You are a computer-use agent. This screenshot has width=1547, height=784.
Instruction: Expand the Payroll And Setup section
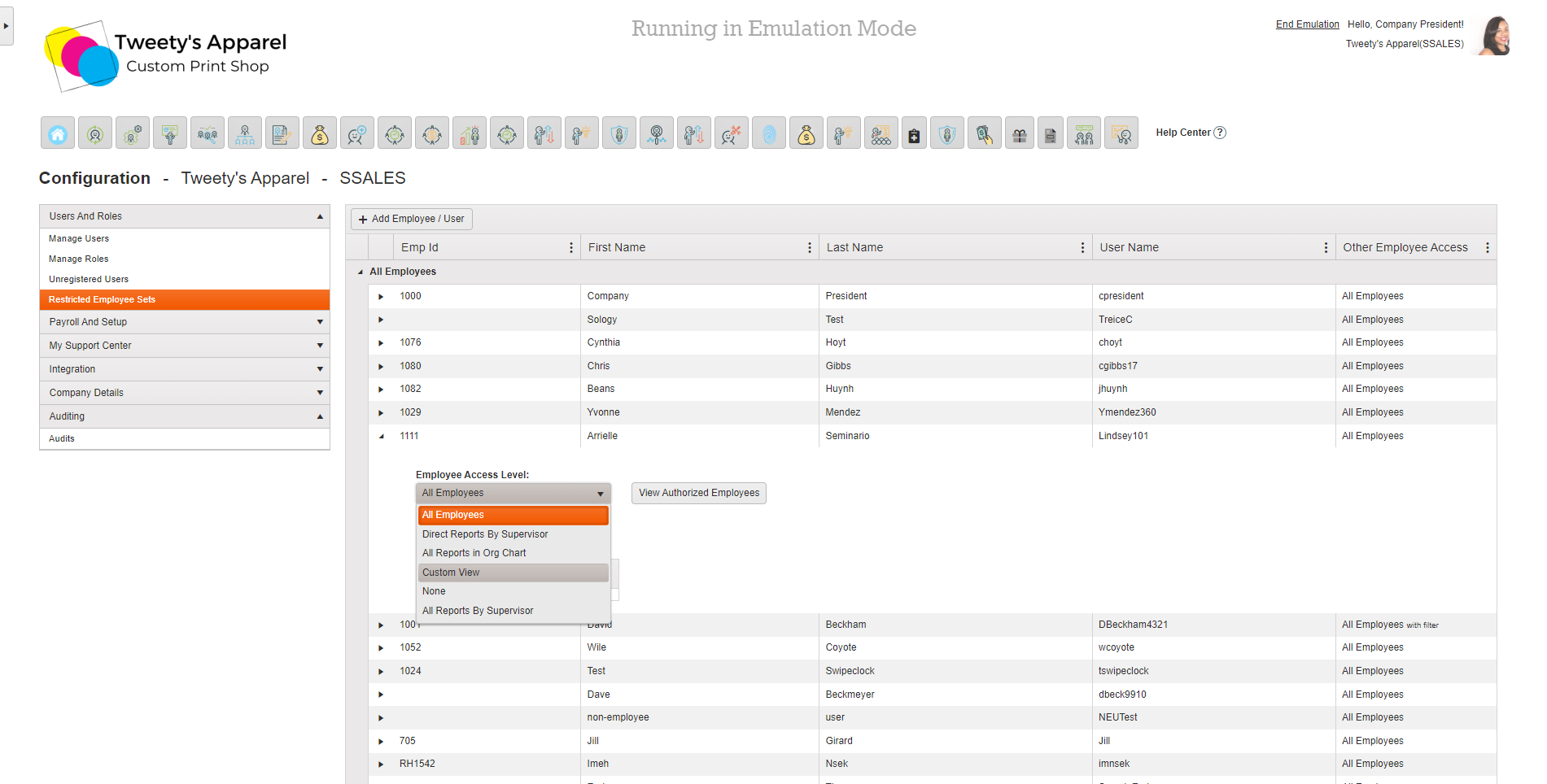pos(320,322)
